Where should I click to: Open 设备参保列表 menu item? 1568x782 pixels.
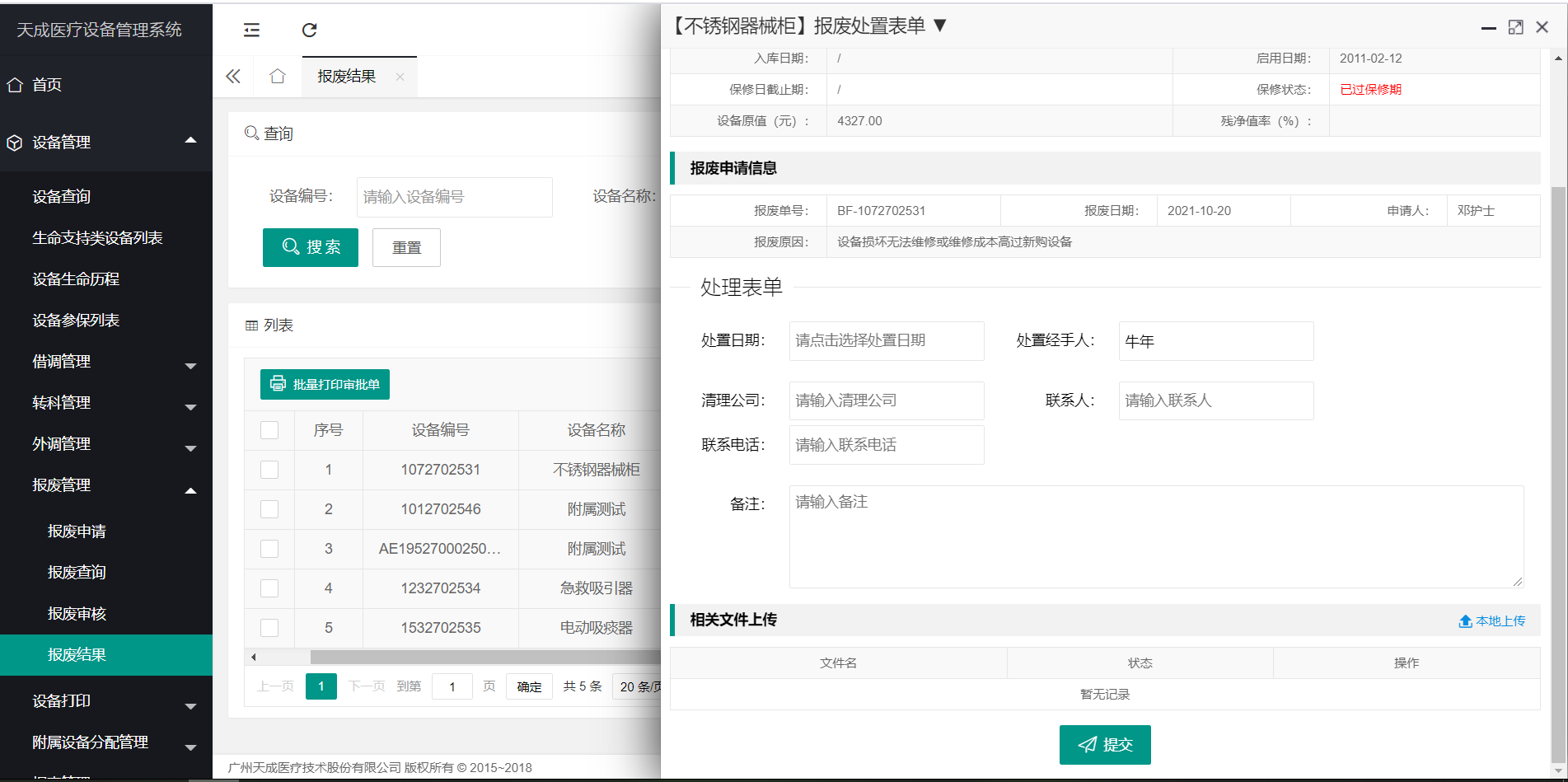(76, 320)
